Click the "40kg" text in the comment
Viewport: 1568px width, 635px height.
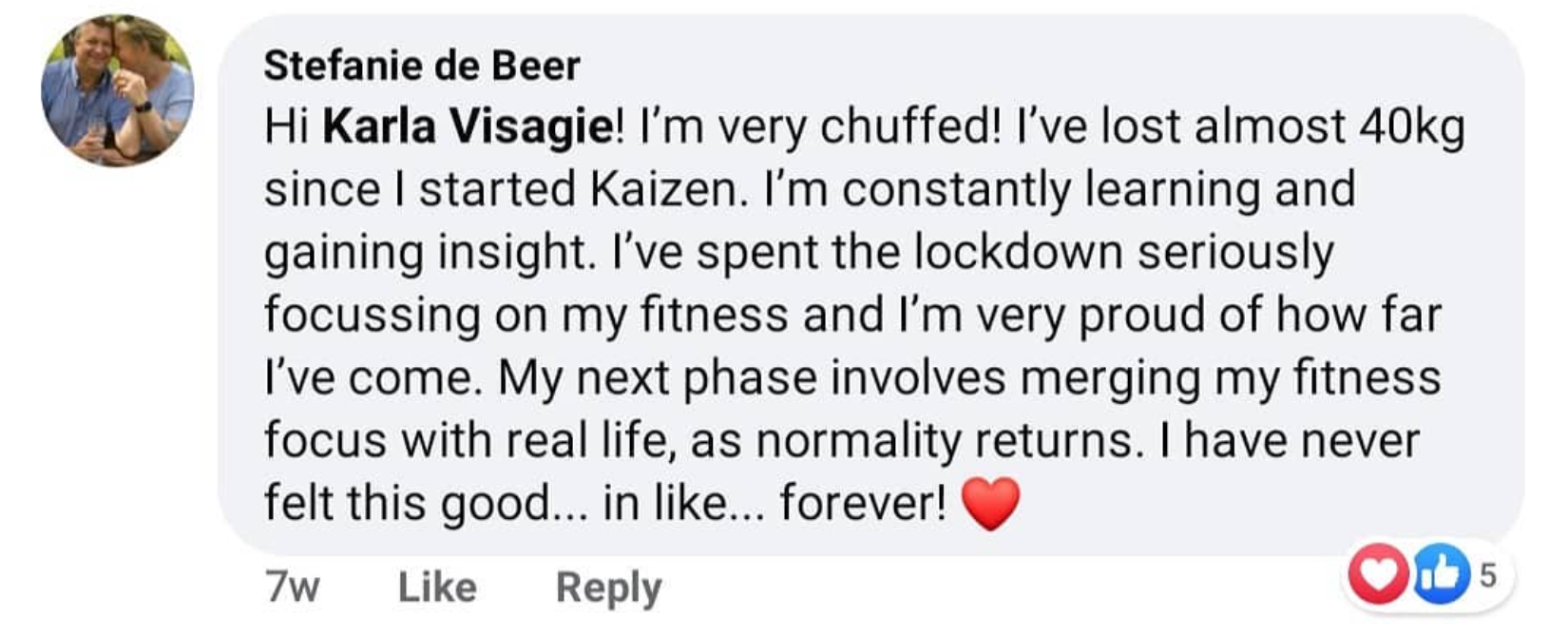pyautogui.click(x=1412, y=126)
